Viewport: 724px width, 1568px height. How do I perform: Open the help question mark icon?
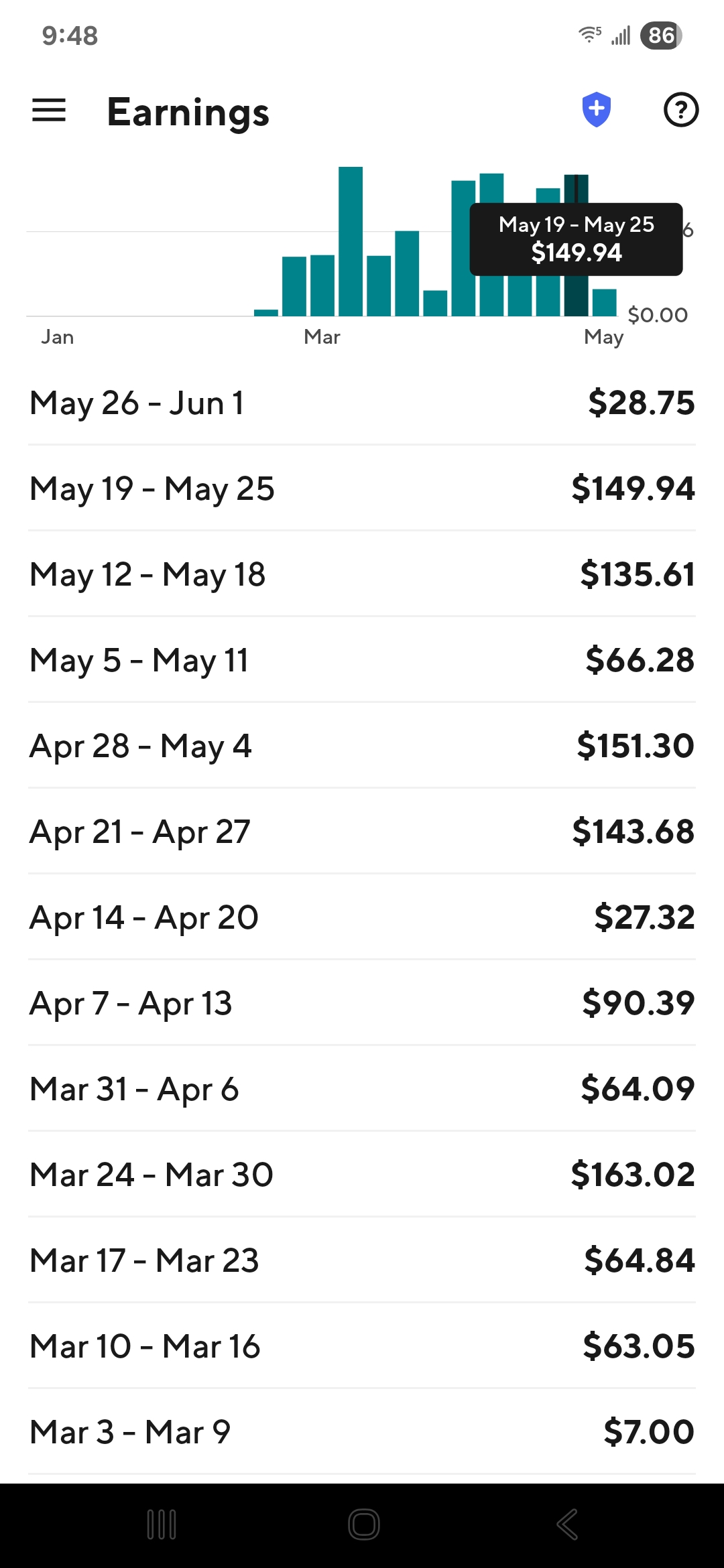pyautogui.click(x=680, y=110)
